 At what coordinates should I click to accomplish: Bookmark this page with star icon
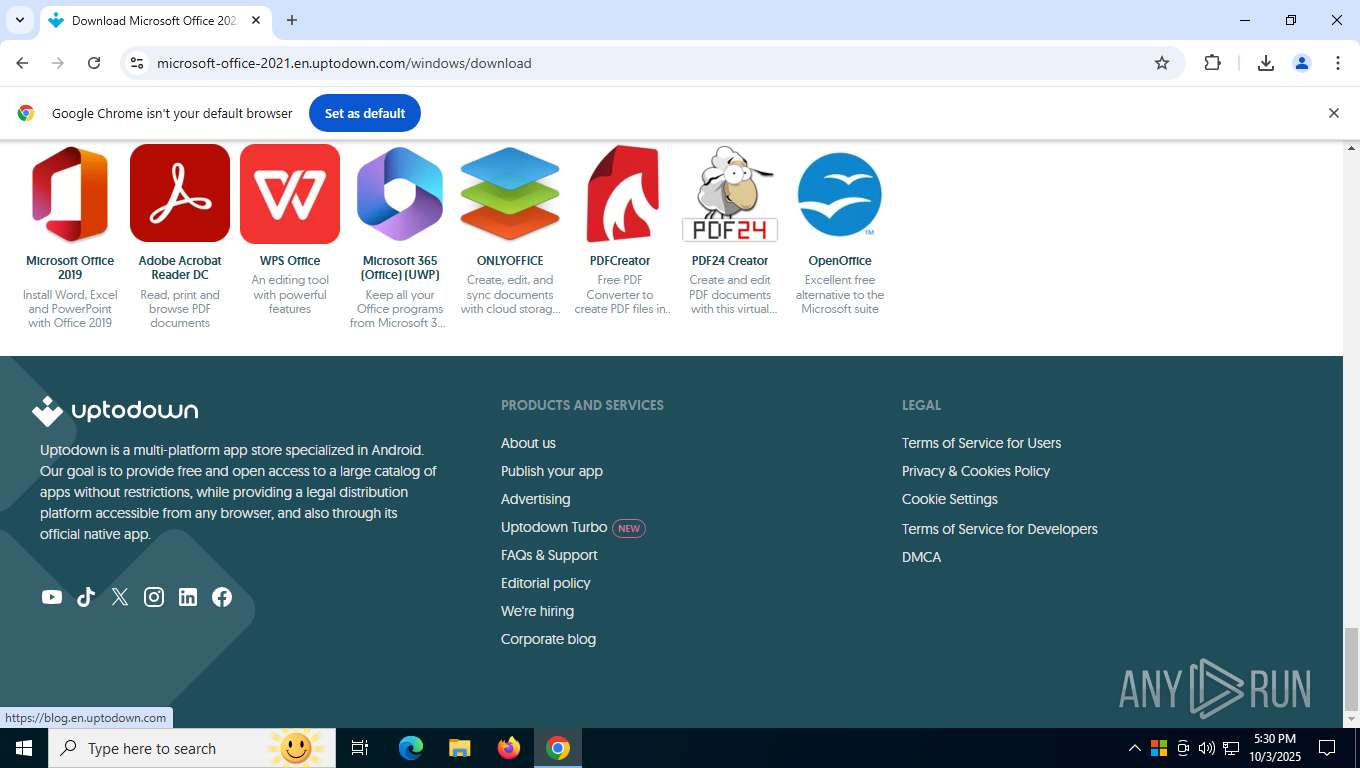coord(1162,63)
